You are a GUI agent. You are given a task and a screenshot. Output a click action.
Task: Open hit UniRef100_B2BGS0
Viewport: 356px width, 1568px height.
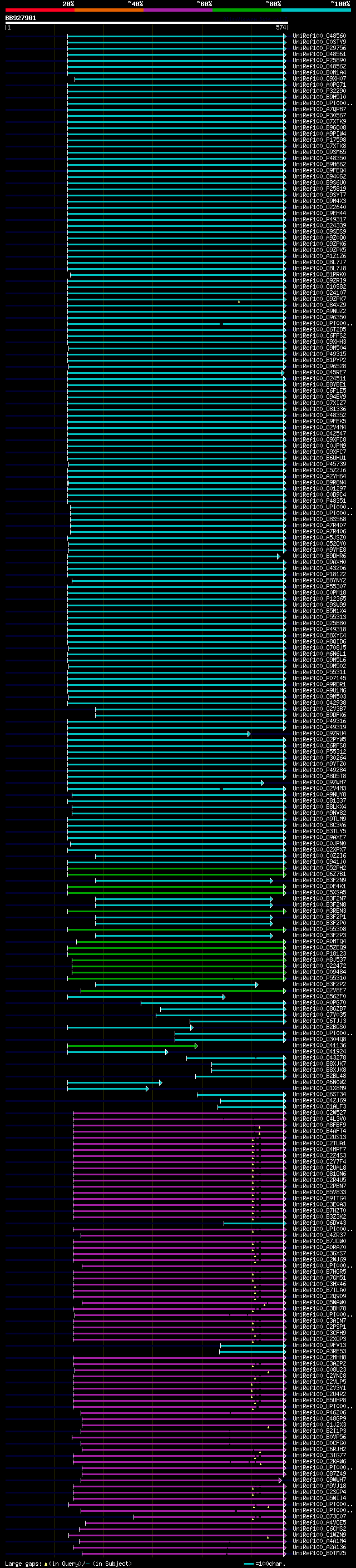pyautogui.click(x=319, y=1027)
